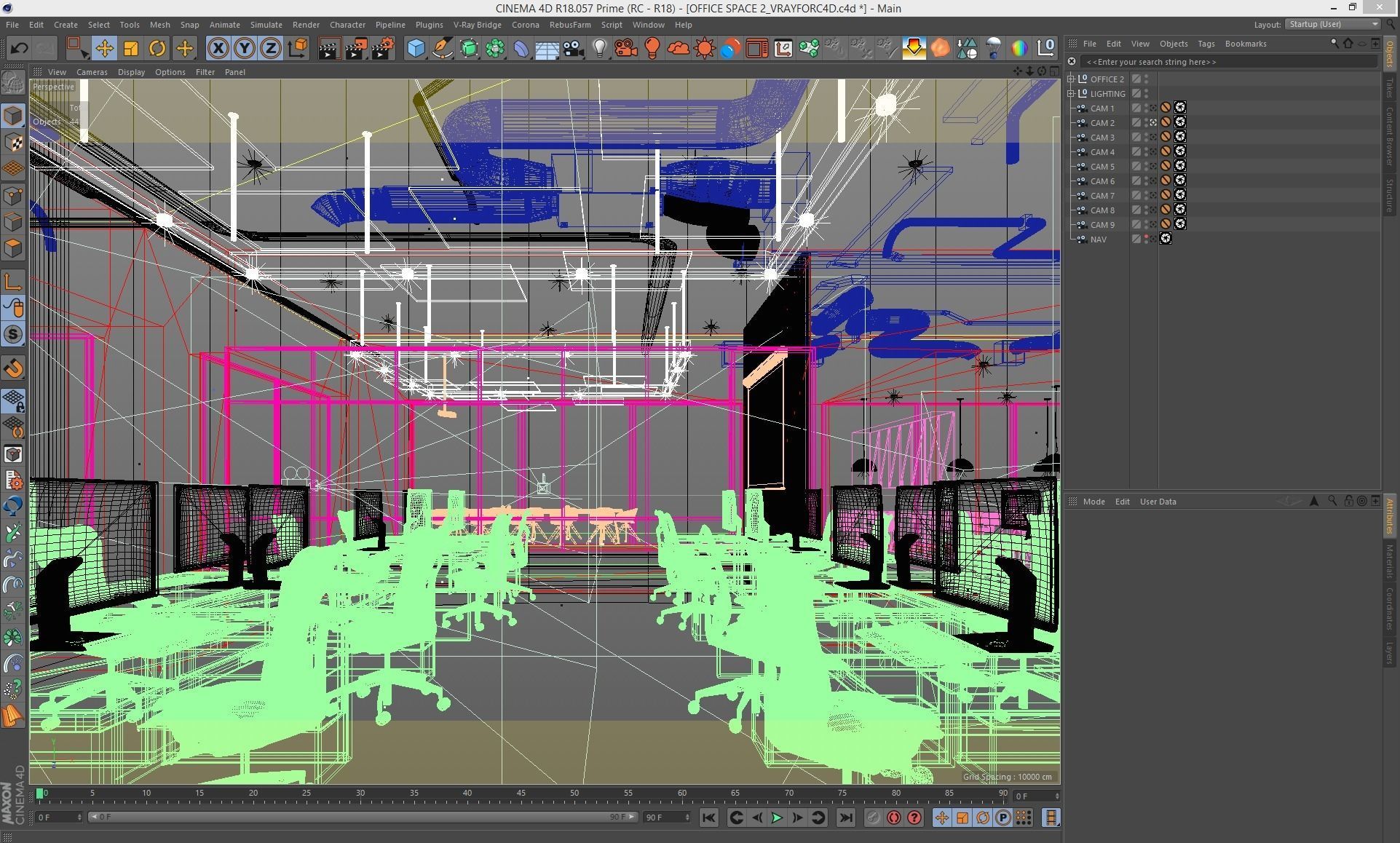Open viewport Display menu
Image resolution: width=1400 pixels, height=843 pixels.
pos(131,72)
